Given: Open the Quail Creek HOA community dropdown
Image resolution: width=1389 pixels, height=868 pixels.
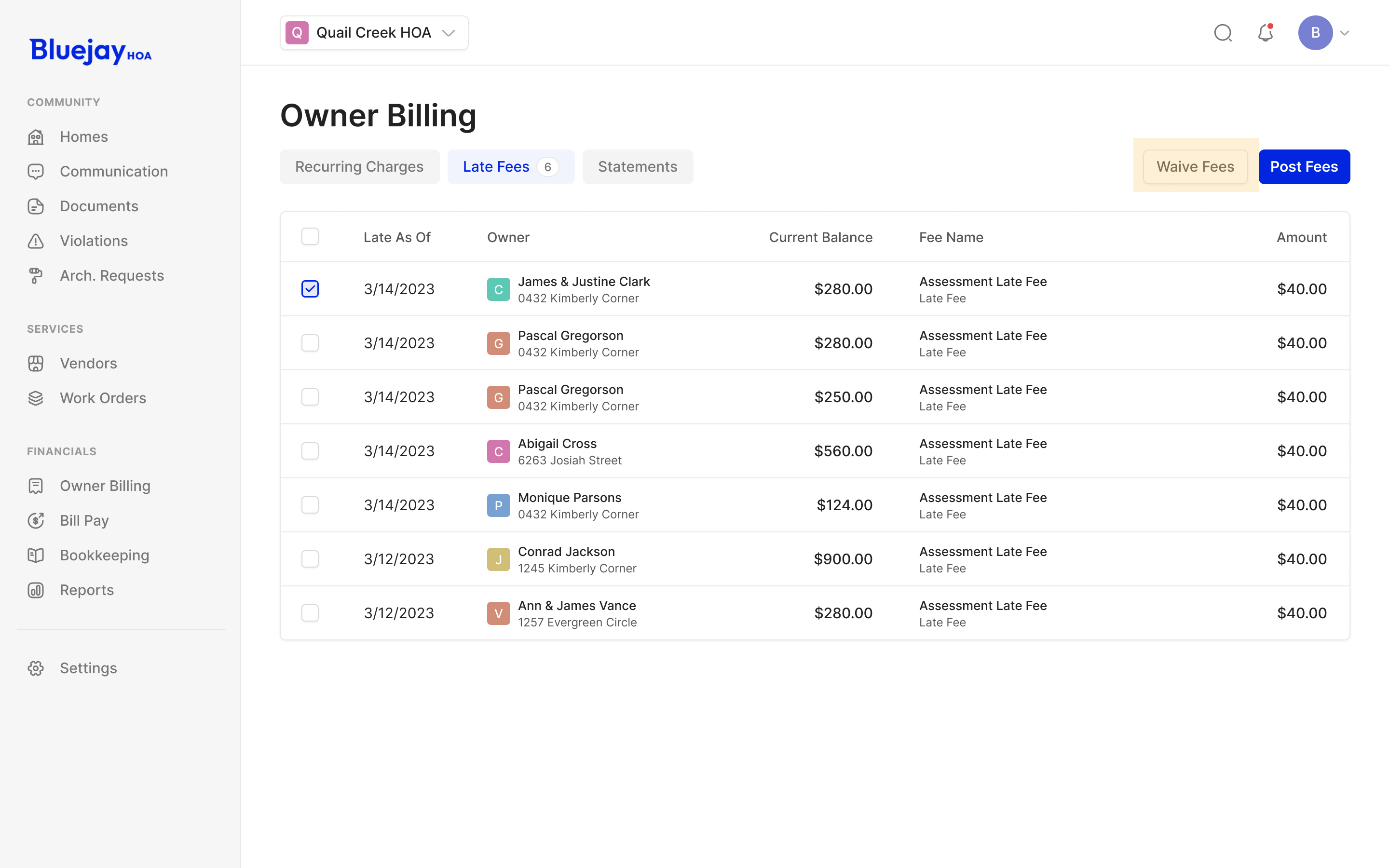Looking at the screenshot, I should point(374,33).
